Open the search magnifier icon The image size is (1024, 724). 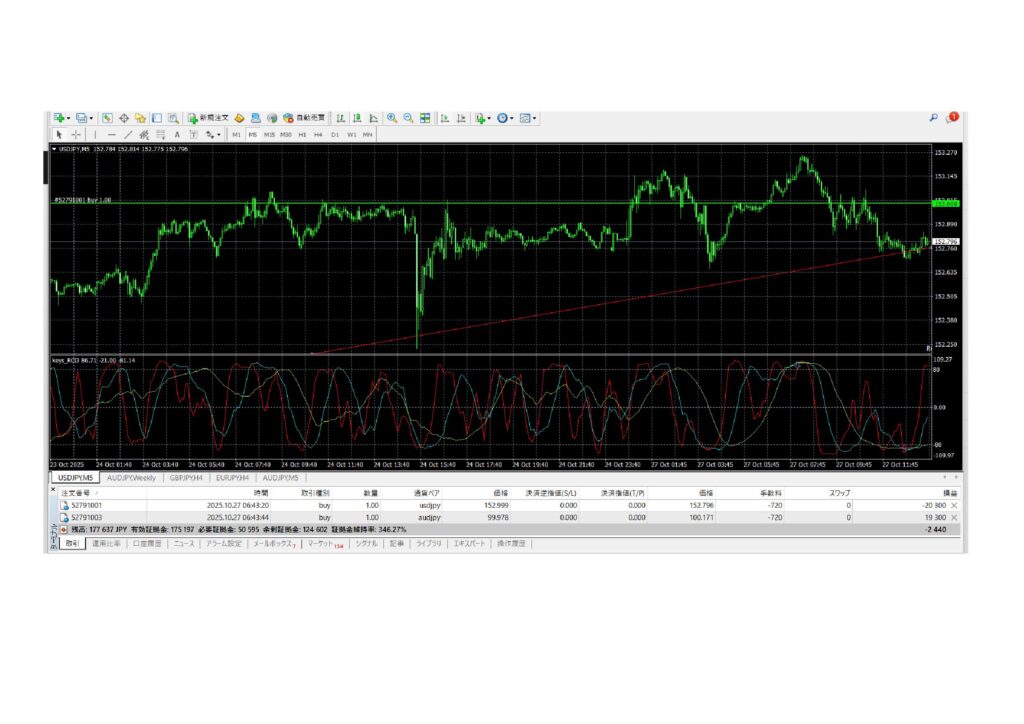pos(934,118)
